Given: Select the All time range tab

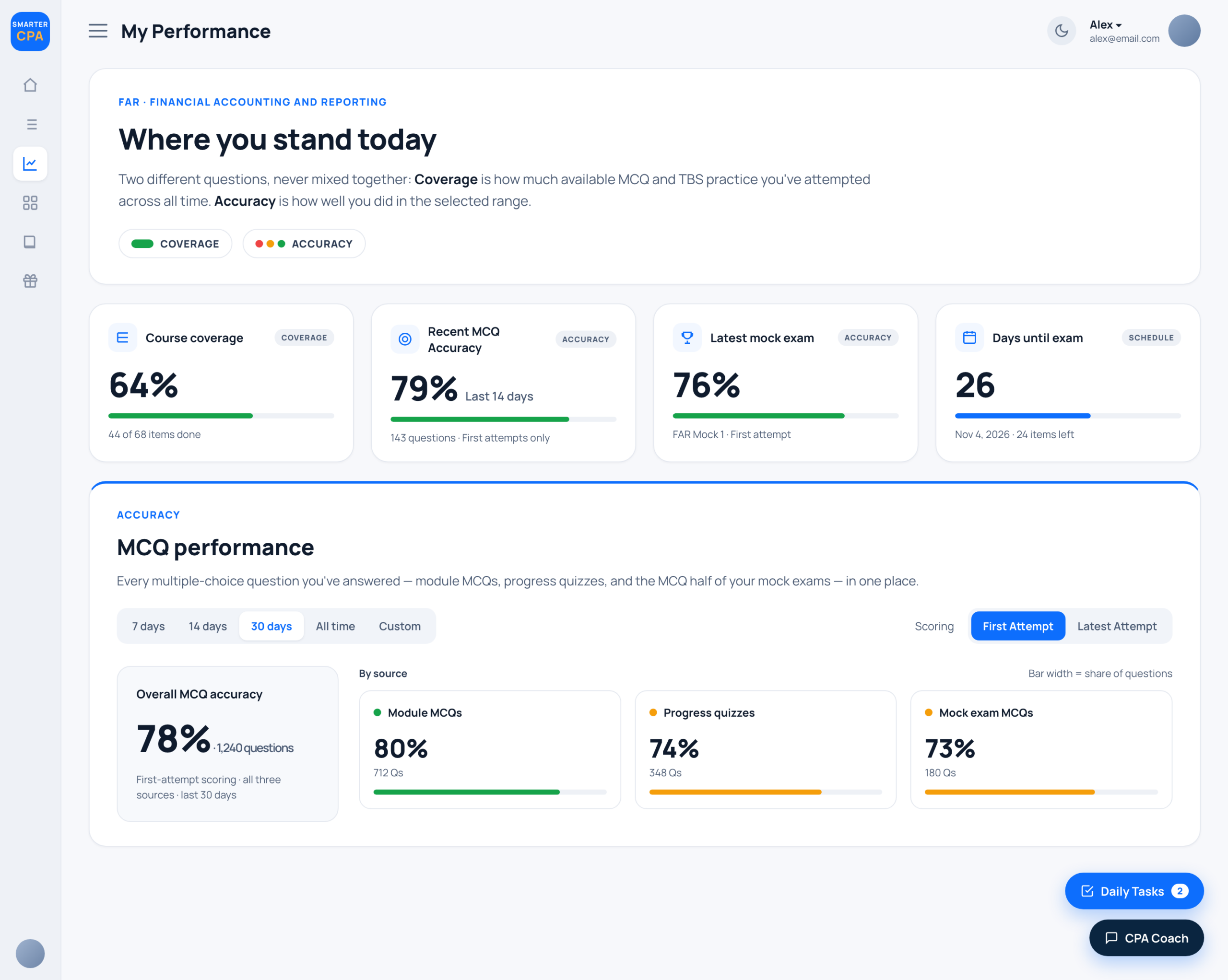Looking at the screenshot, I should pyautogui.click(x=335, y=626).
